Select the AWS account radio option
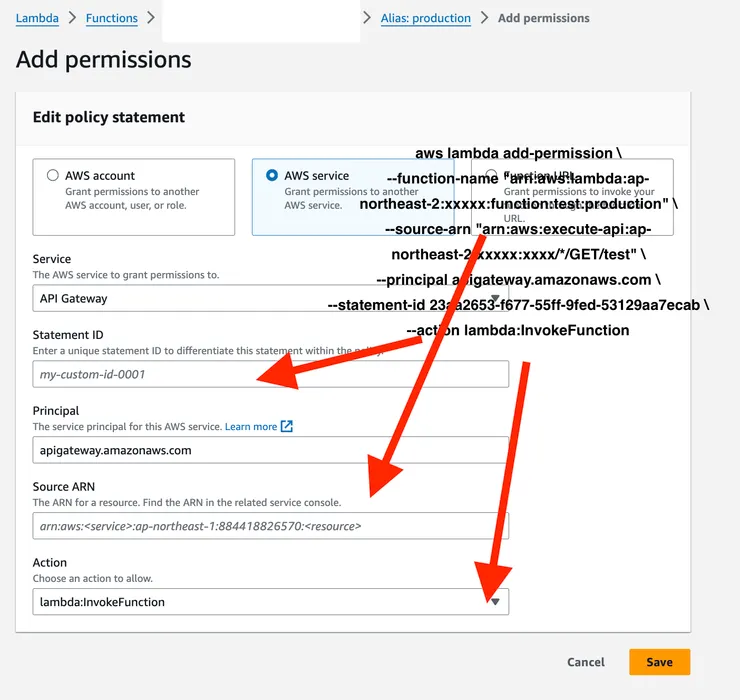The width and height of the screenshot is (740, 700). point(53,176)
